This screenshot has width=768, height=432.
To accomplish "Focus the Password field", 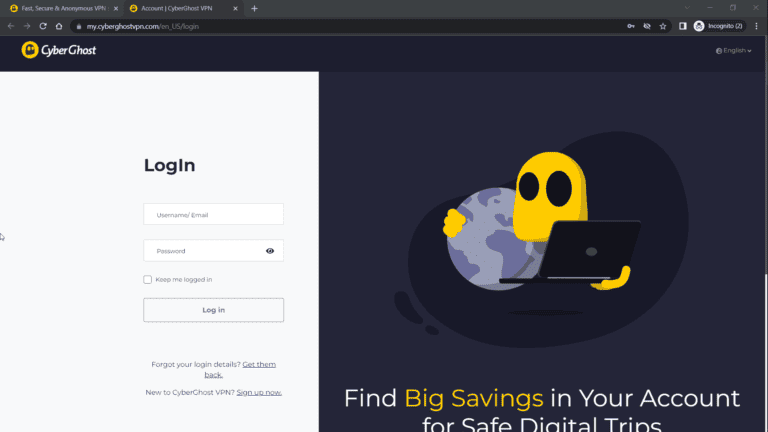I will pyautogui.click(x=214, y=251).
